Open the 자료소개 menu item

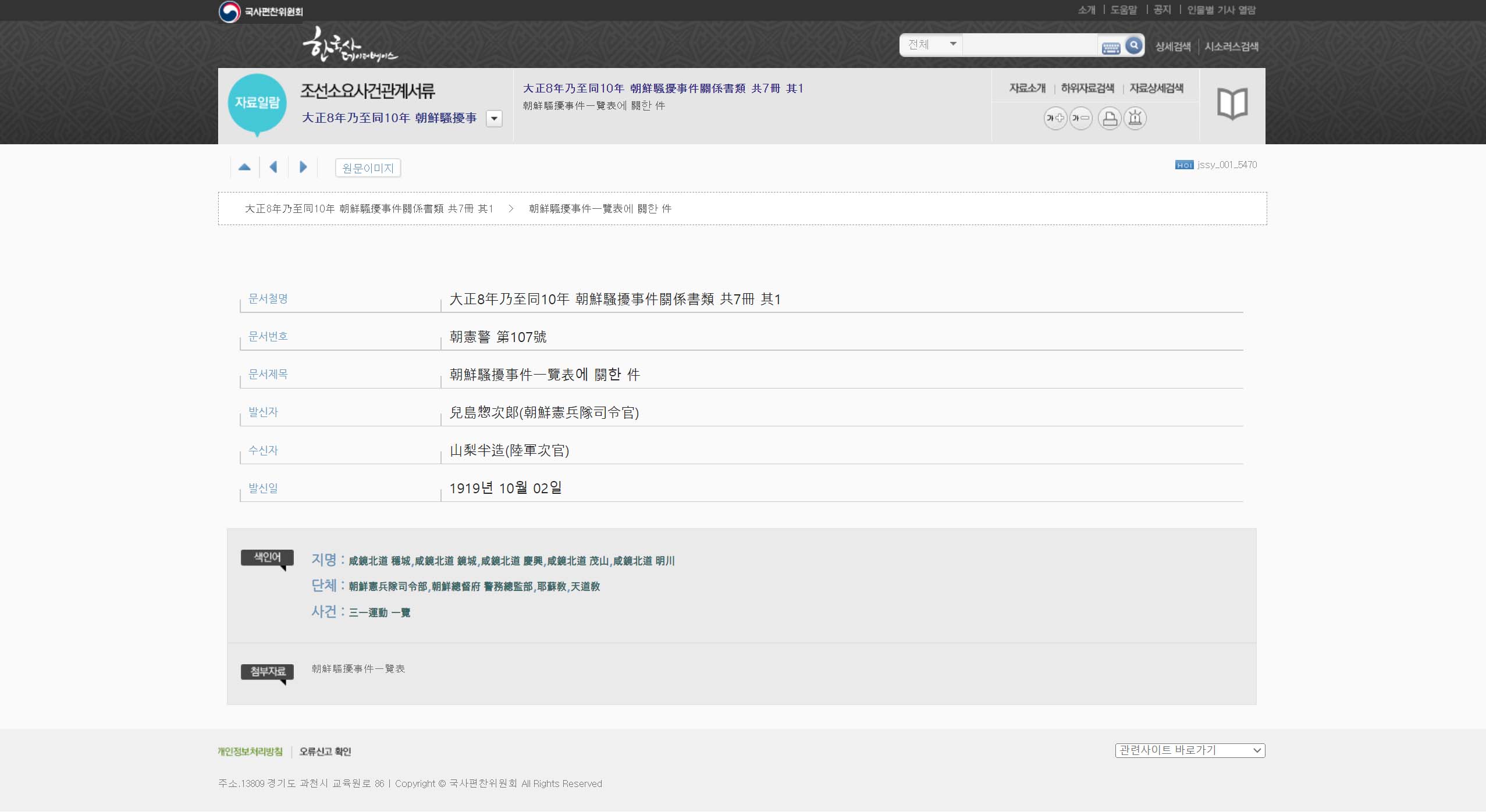[x=1027, y=88]
